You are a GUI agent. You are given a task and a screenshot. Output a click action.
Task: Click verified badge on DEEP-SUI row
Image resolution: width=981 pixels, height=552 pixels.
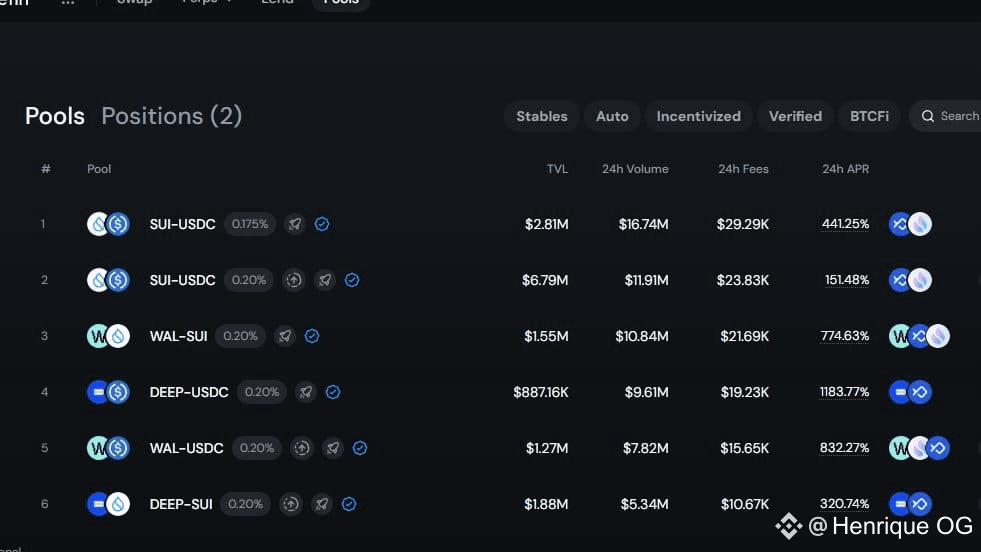point(349,504)
